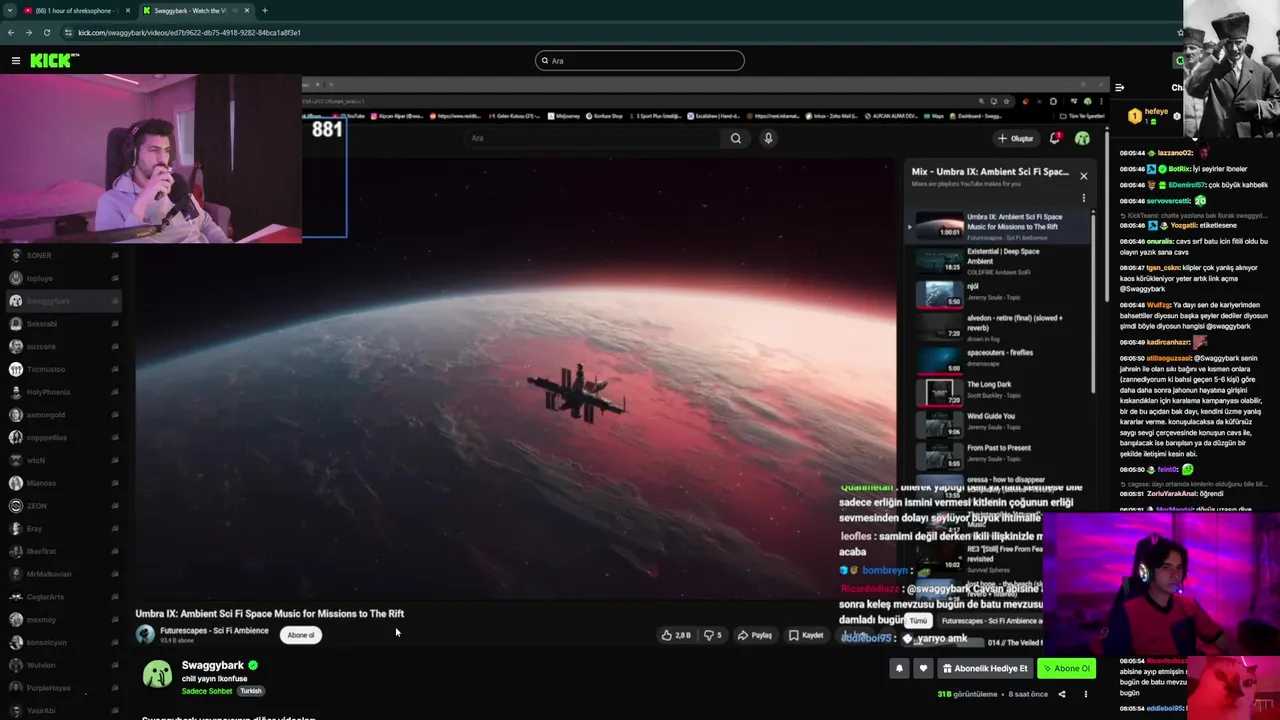Focus the Kick search box labeled Ara
Screen dimensions: 1280x720
click(x=640, y=61)
